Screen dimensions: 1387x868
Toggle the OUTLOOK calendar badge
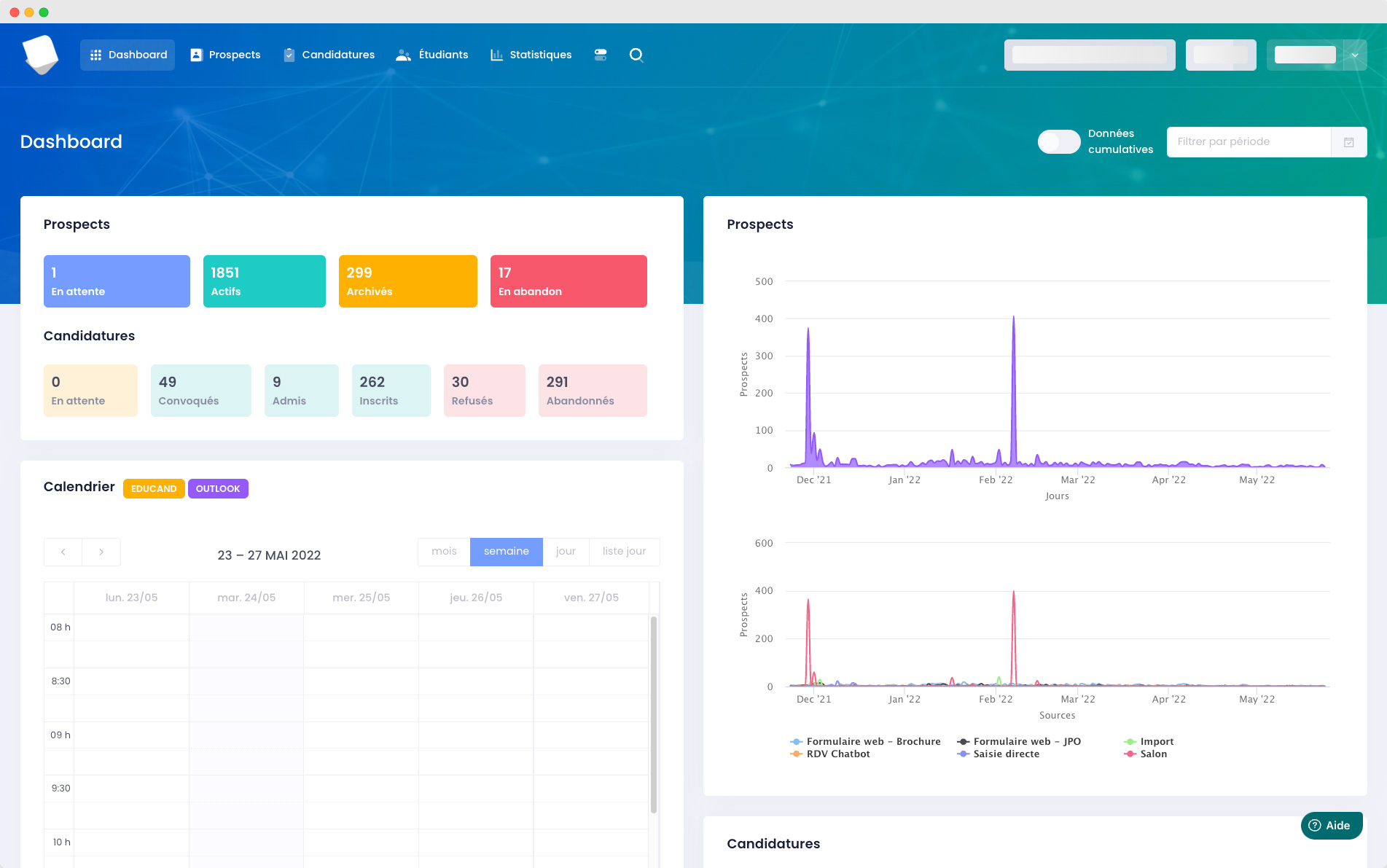pyautogui.click(x=218, y=489)
